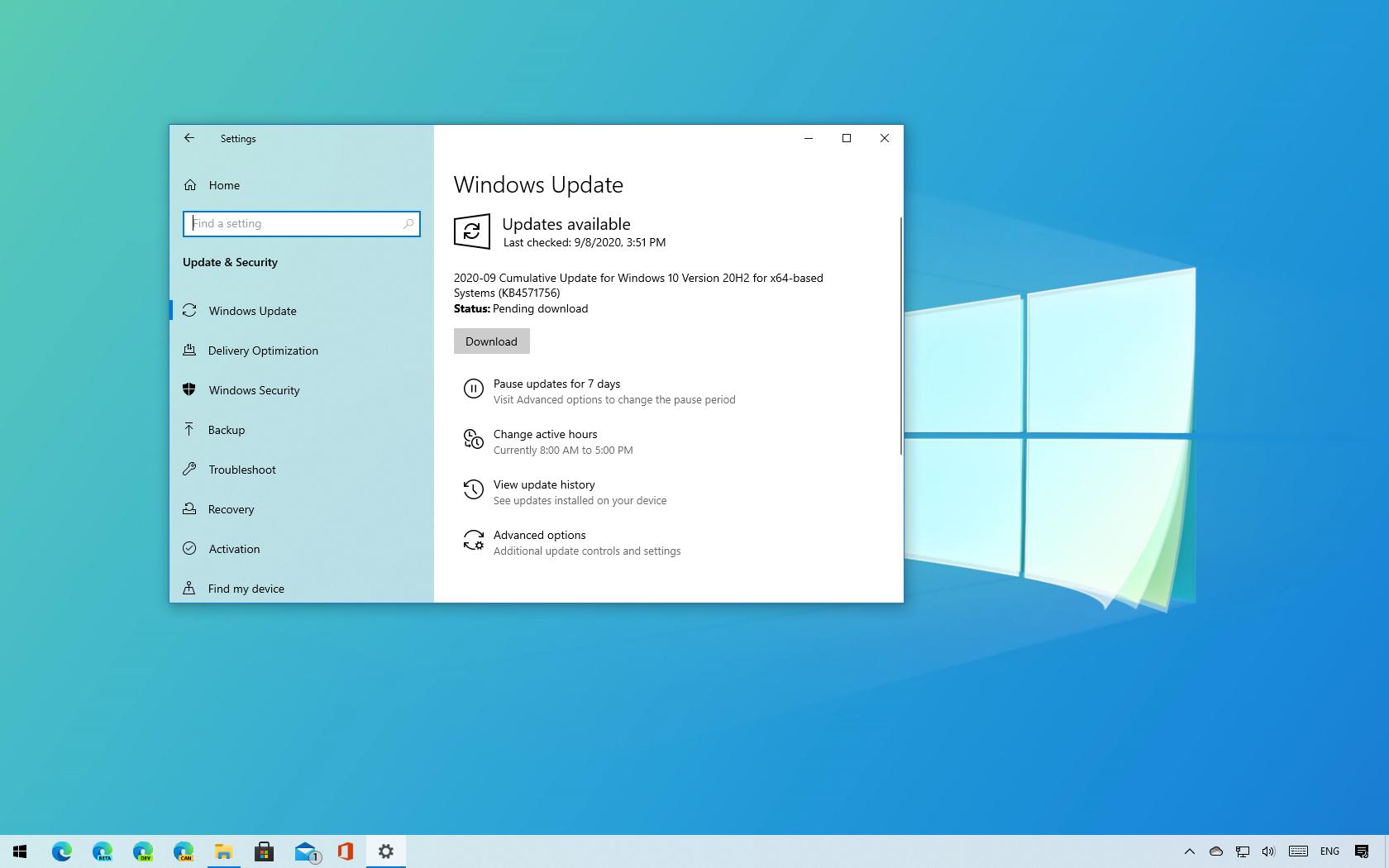Open Find my device settings

[x=246, y=589]
